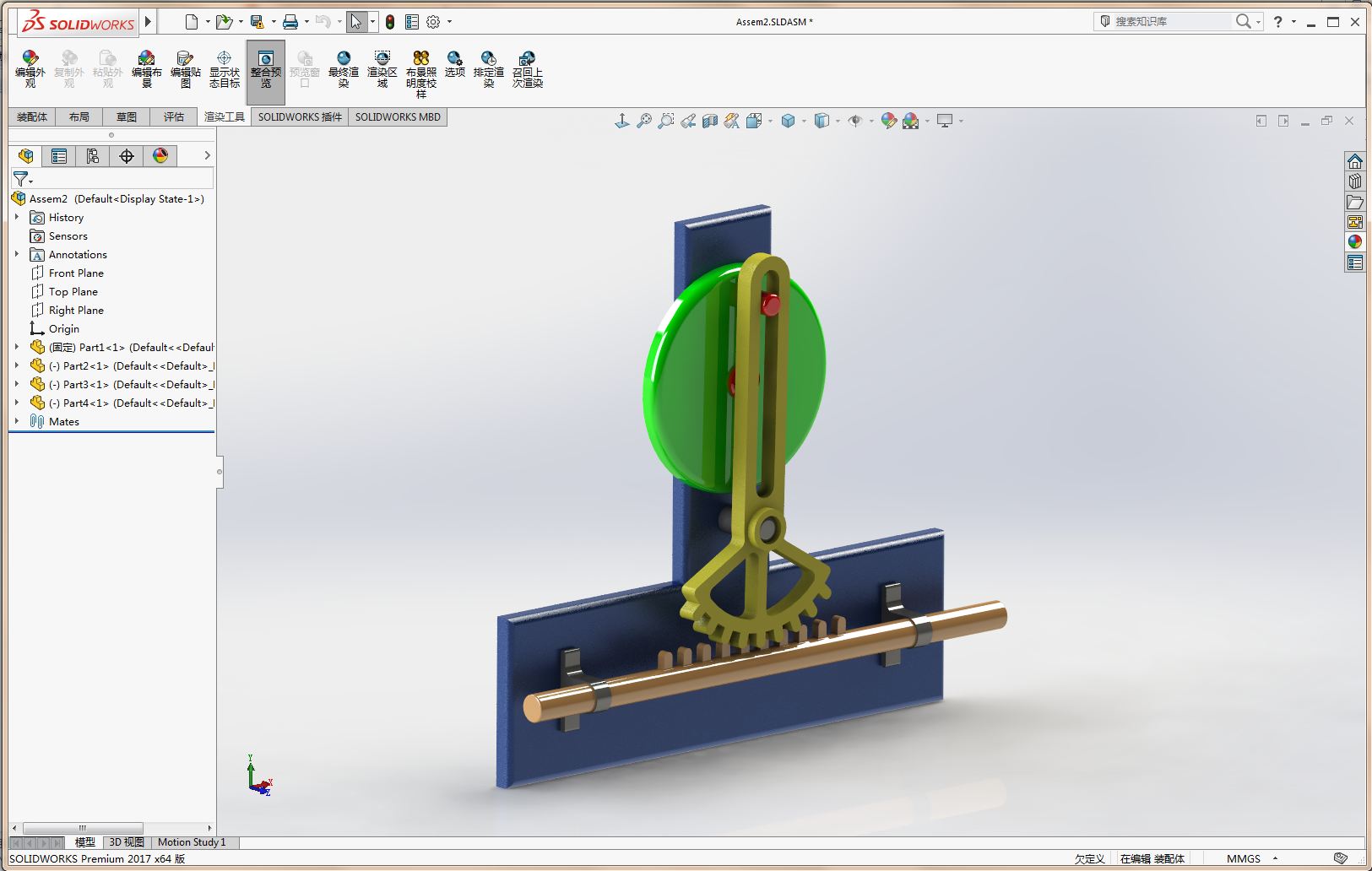This screenshot has width=1372, height=871.
Task: Click the Save icon in top toolbar
Action: [x=258, y=22]
